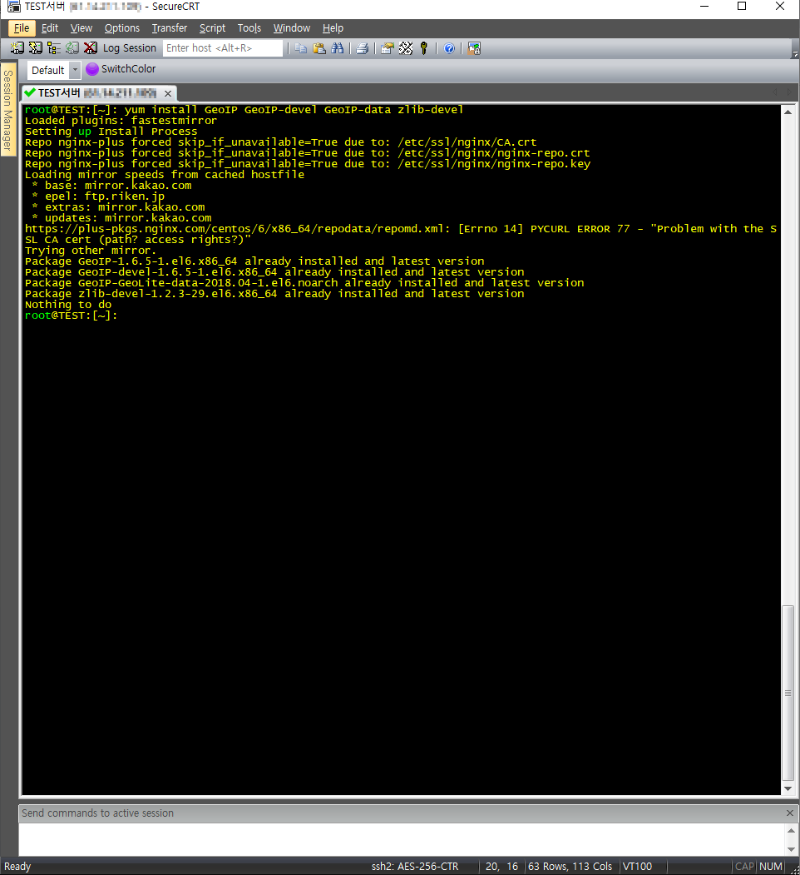Image resolution: width=800 pixels, height=875 pixels.
Task: Click the Enter host input field
Action: coord(222,48)
